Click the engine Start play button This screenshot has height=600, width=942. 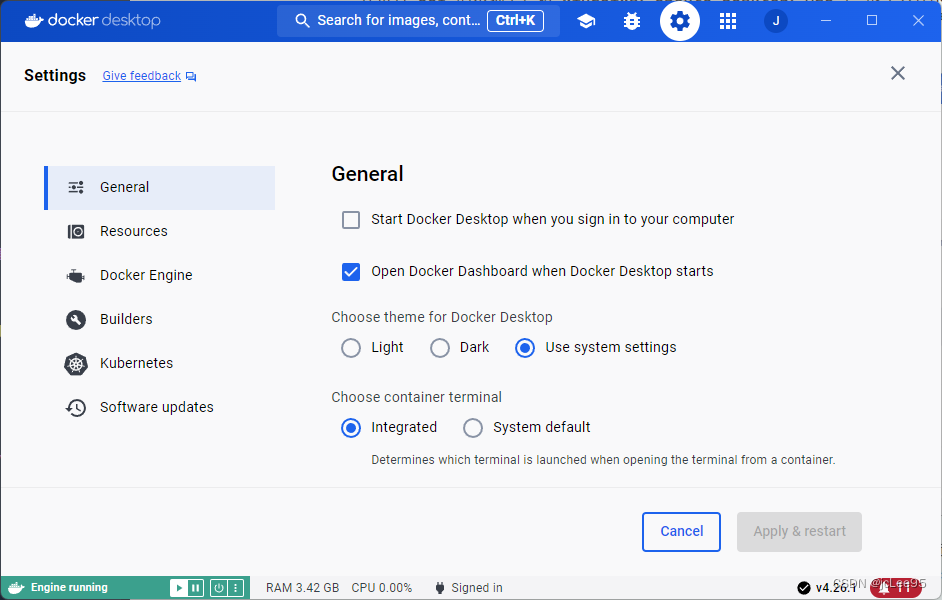[x=178, y=588]
